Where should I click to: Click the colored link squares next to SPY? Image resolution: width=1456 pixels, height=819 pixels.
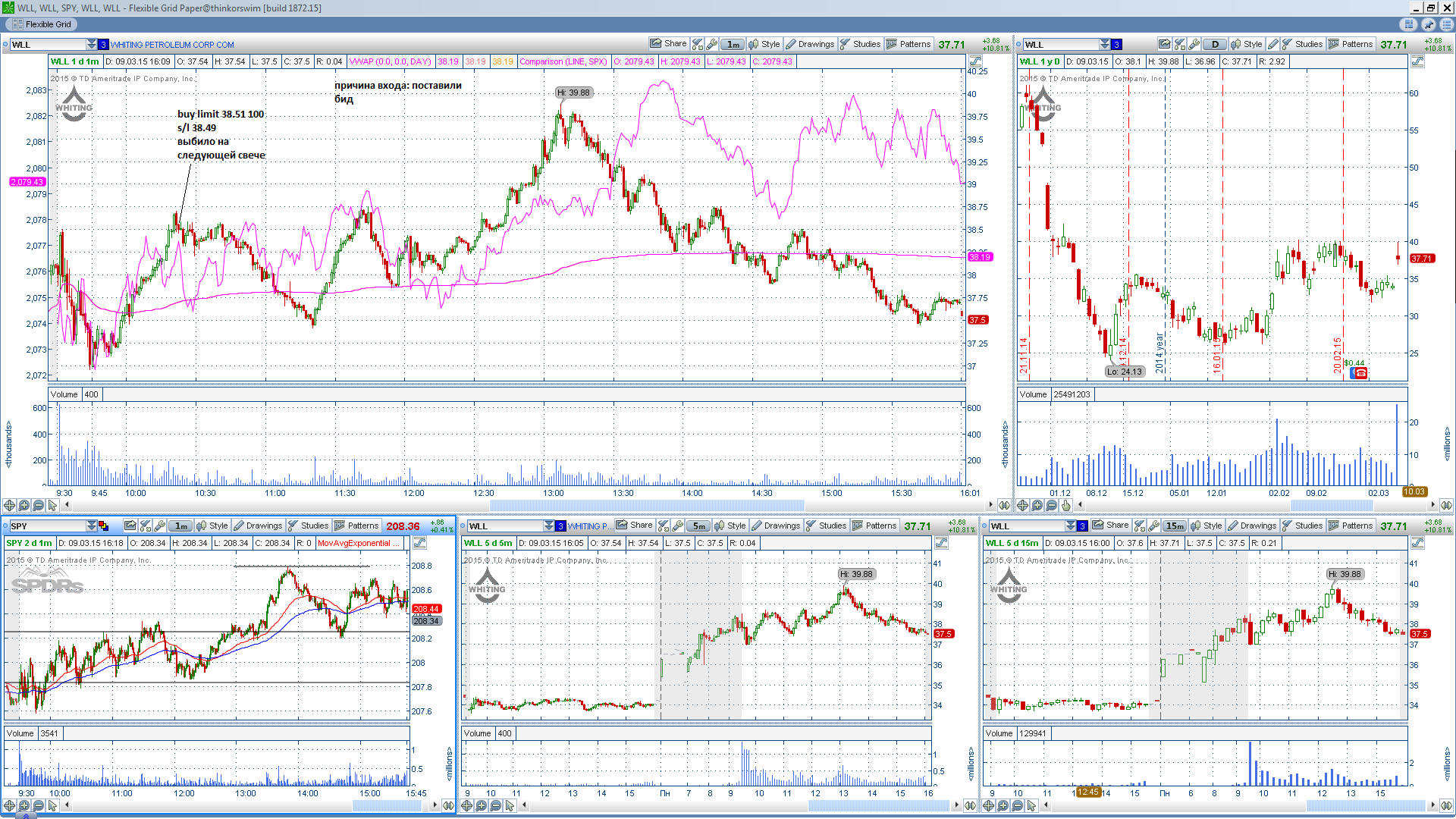pos(104,526)
